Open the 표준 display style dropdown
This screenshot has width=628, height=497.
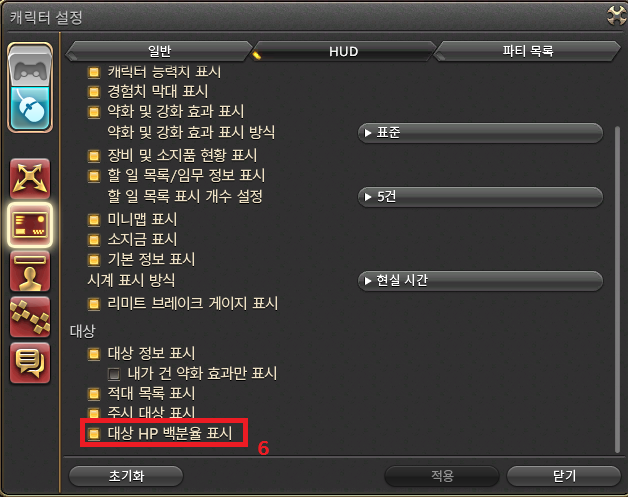coord(480,133)
